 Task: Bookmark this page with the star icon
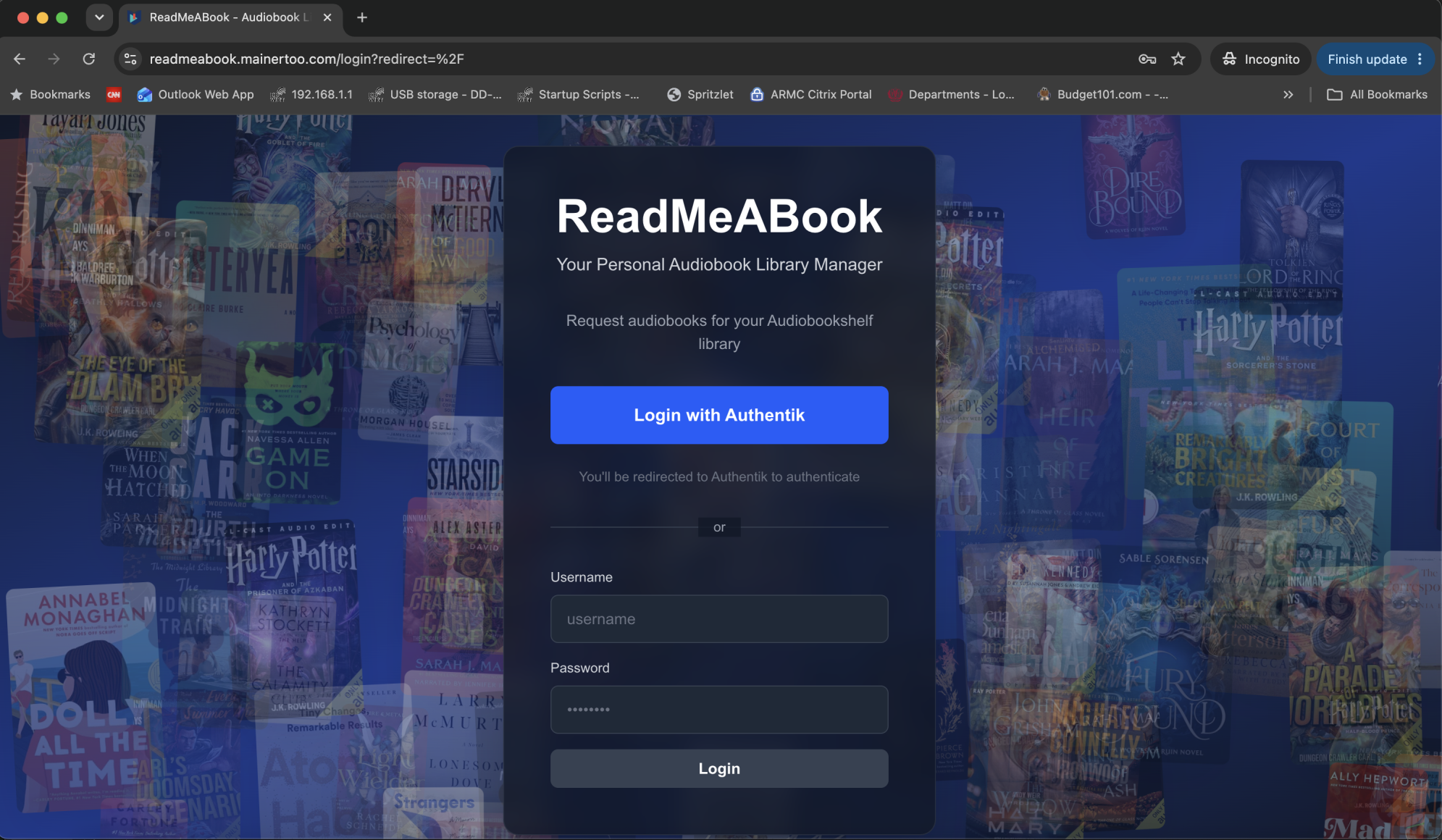click(x=1178, y=59)
